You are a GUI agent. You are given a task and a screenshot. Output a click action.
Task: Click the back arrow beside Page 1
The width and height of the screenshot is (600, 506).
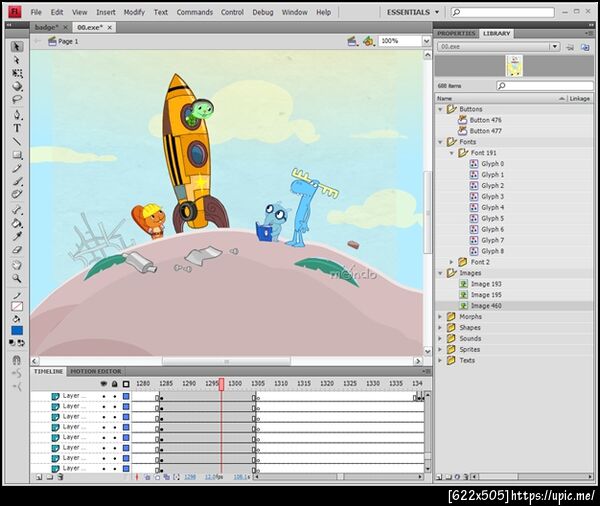pos(37,41)
